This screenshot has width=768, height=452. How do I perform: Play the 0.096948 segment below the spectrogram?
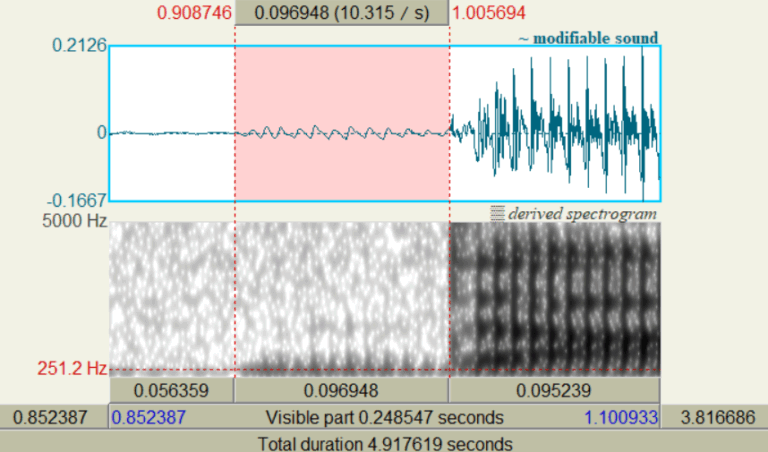(x=342, y=391)
